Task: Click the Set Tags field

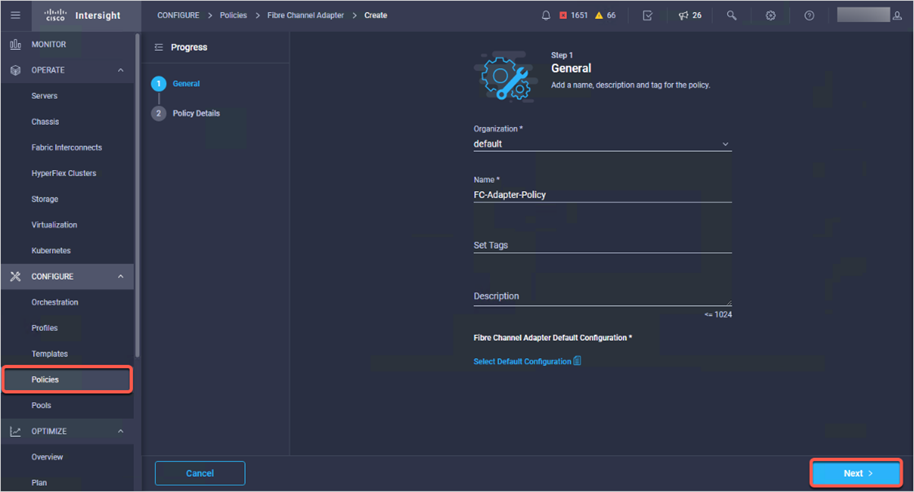Action: point(602,245)
